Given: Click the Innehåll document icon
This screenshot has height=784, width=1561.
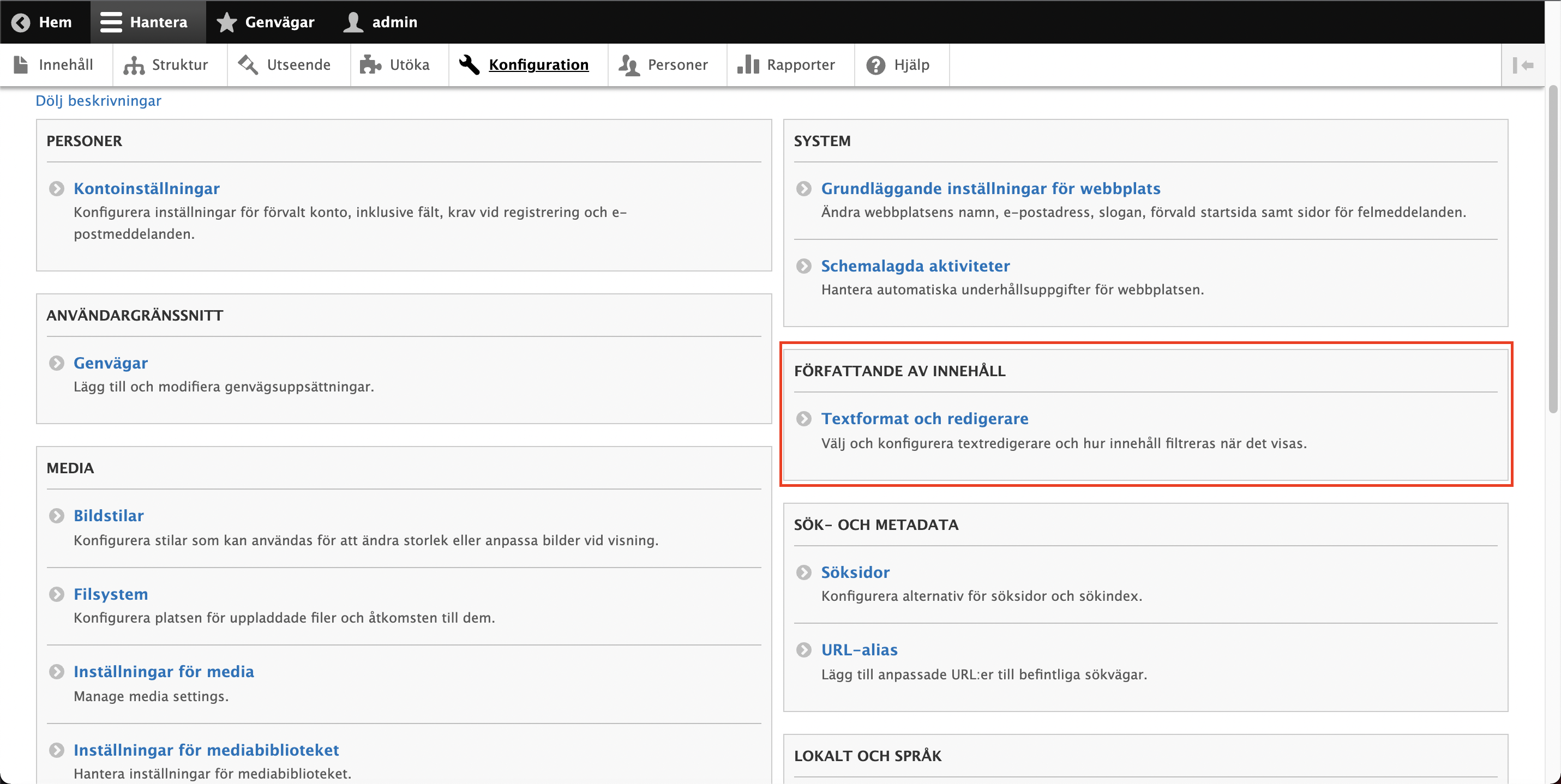Looking at the screenshot, I should tap(21, 65).
